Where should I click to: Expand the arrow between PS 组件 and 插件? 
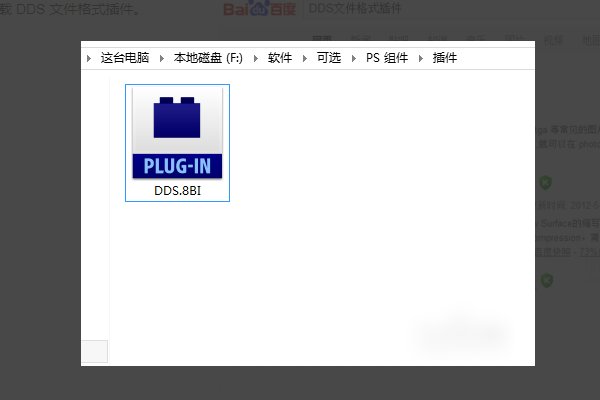pos(421,59)
